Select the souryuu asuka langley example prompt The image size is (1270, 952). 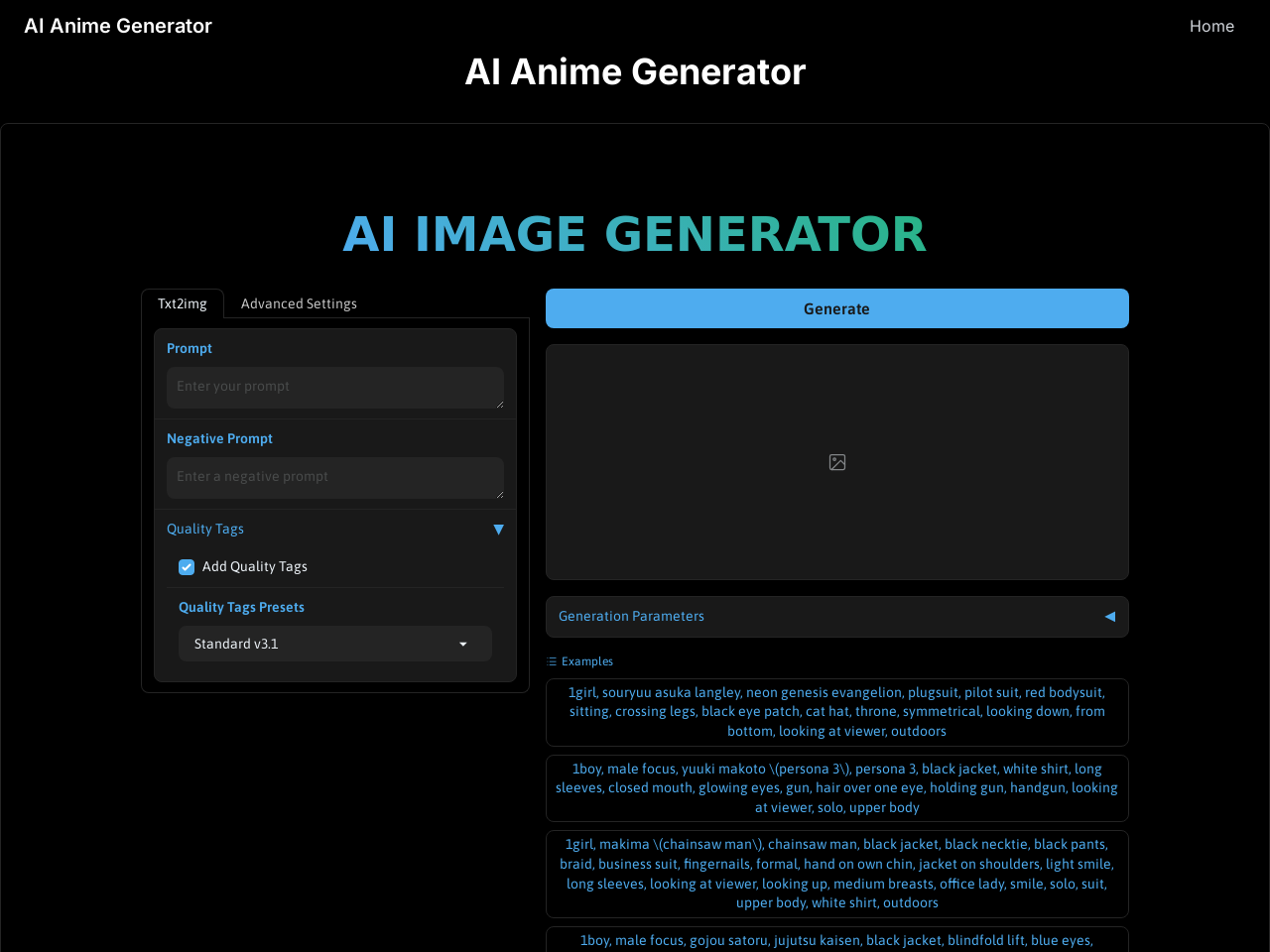tap(835, 711)
